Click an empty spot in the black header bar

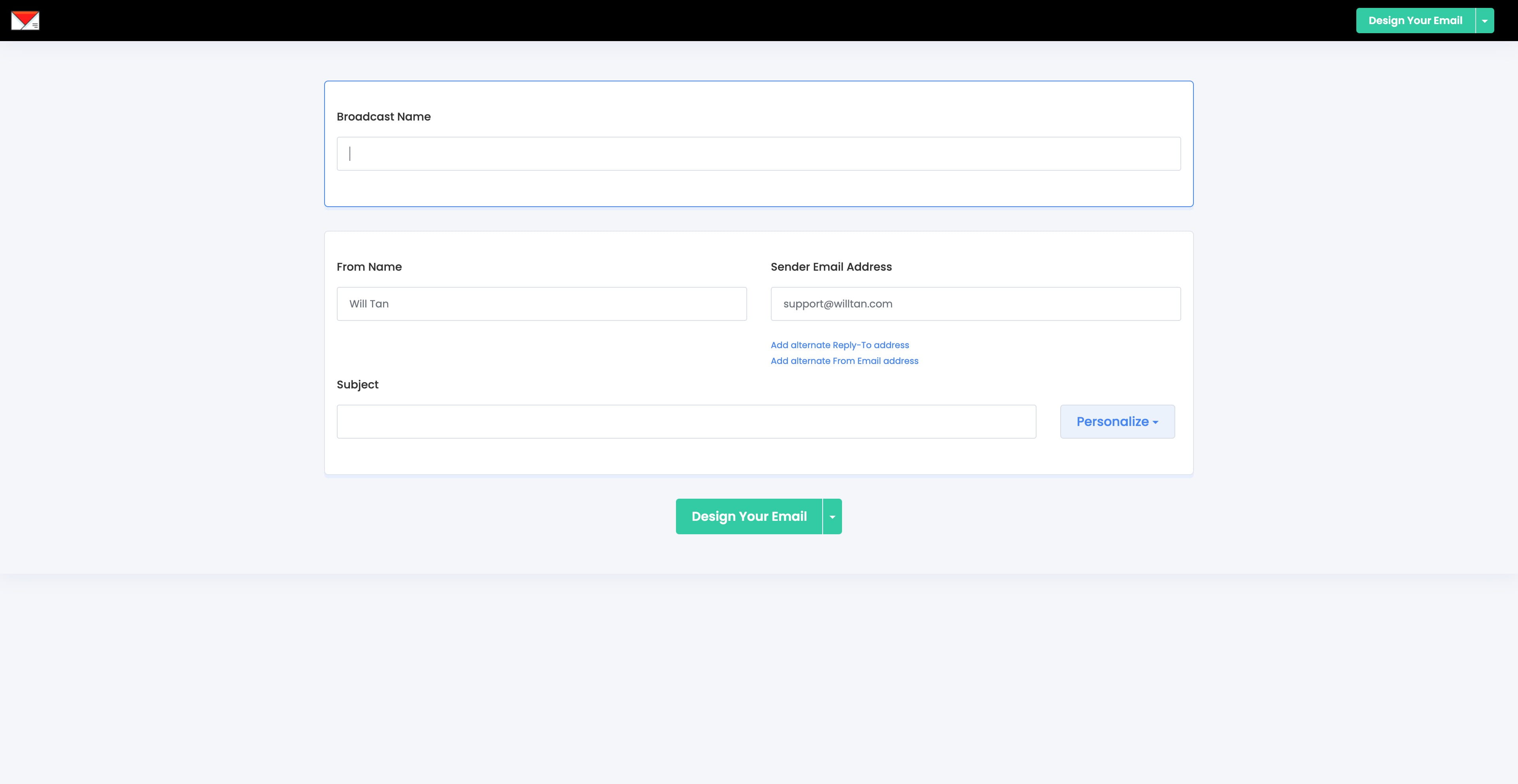click(707, 21)
